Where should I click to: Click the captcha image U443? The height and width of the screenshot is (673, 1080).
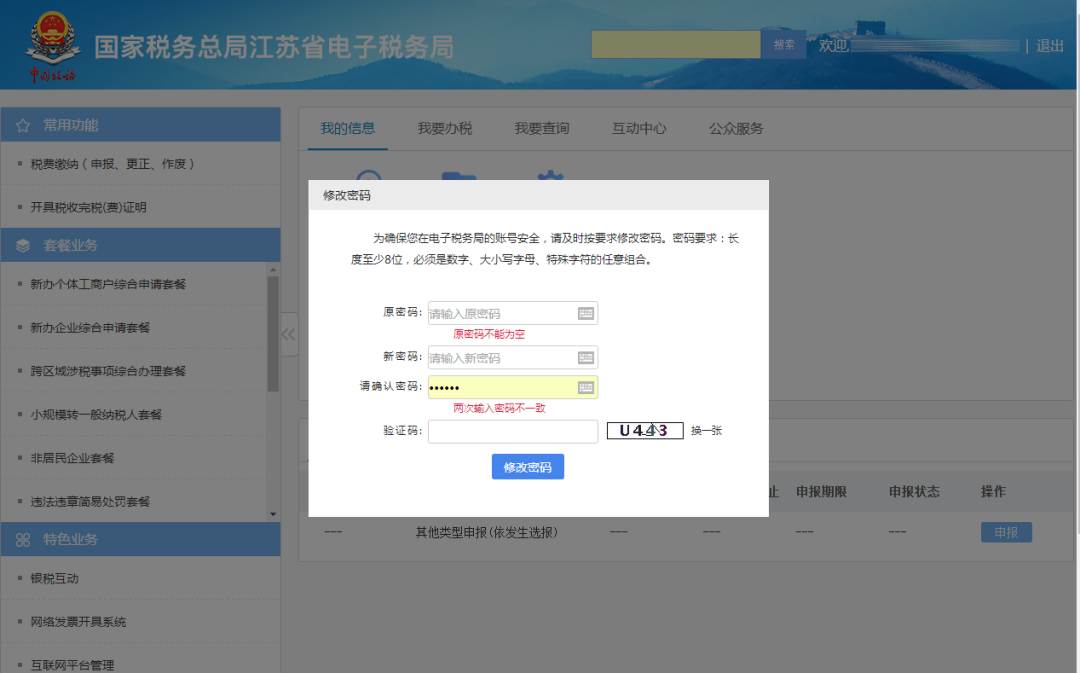645,431
